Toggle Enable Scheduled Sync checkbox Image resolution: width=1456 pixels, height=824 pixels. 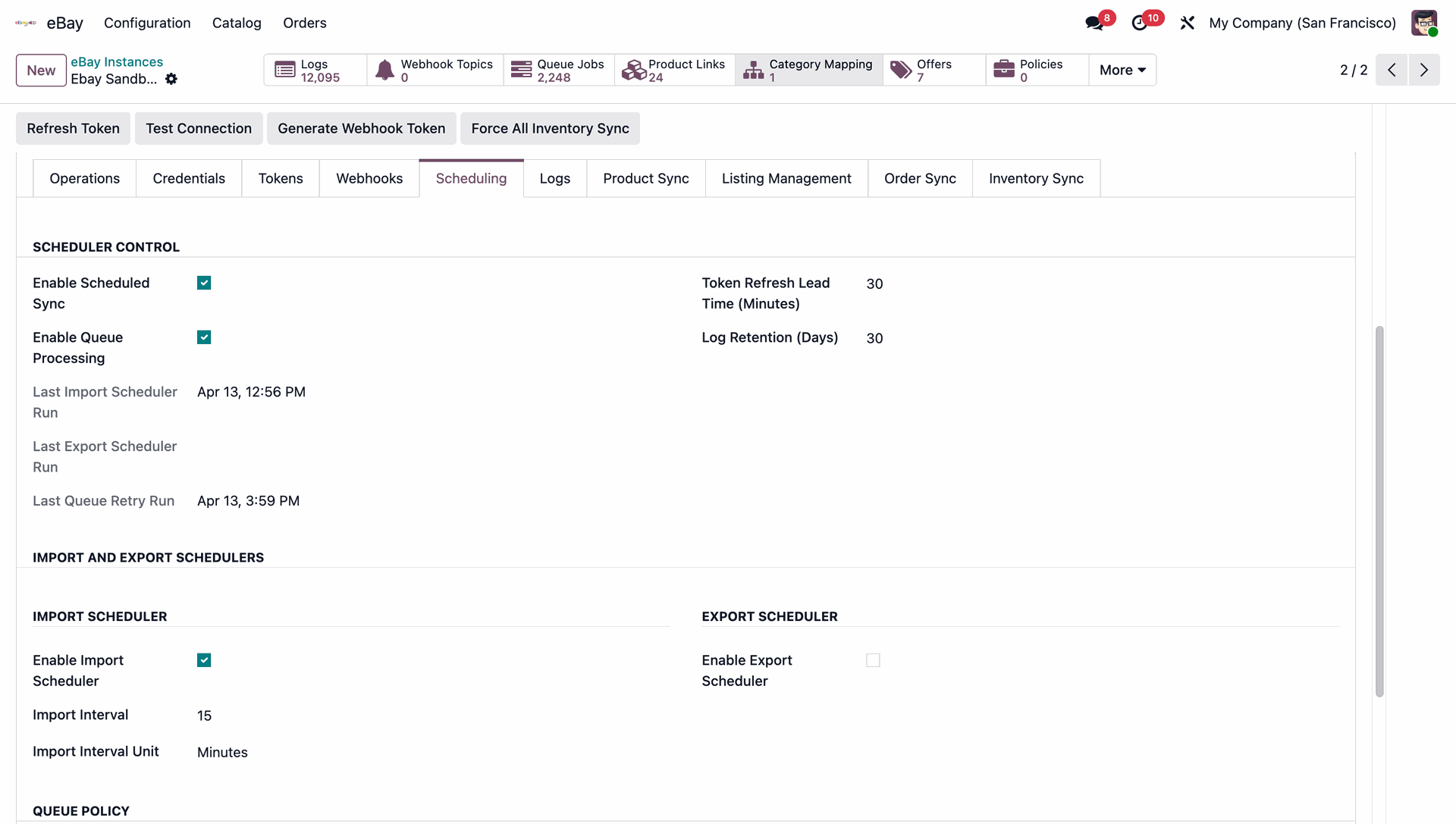click(204, 283)
